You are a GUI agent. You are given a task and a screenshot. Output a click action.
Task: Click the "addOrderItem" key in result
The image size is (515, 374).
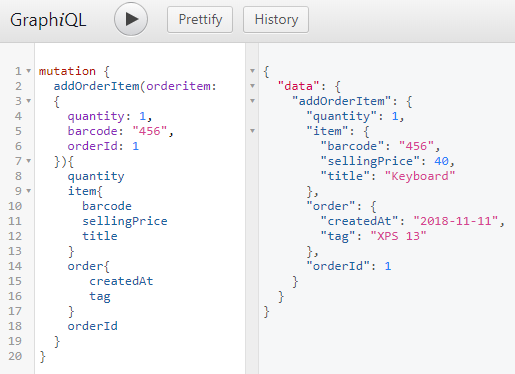341,101
